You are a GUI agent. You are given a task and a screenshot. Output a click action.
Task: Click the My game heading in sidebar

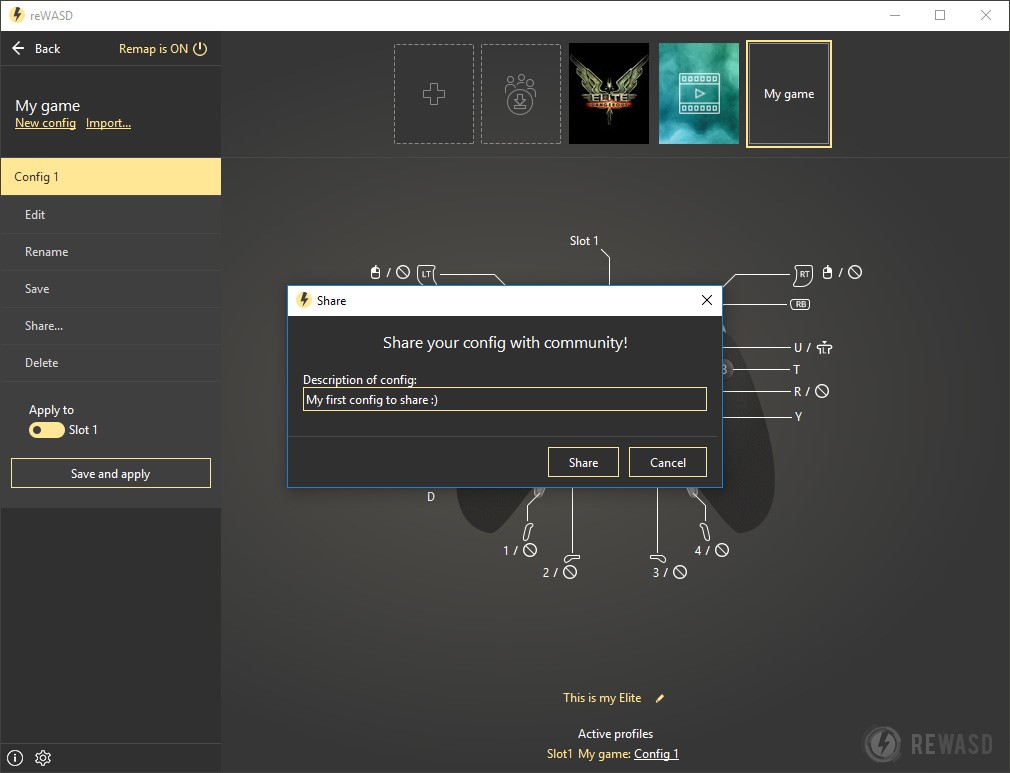click(48, 106)
